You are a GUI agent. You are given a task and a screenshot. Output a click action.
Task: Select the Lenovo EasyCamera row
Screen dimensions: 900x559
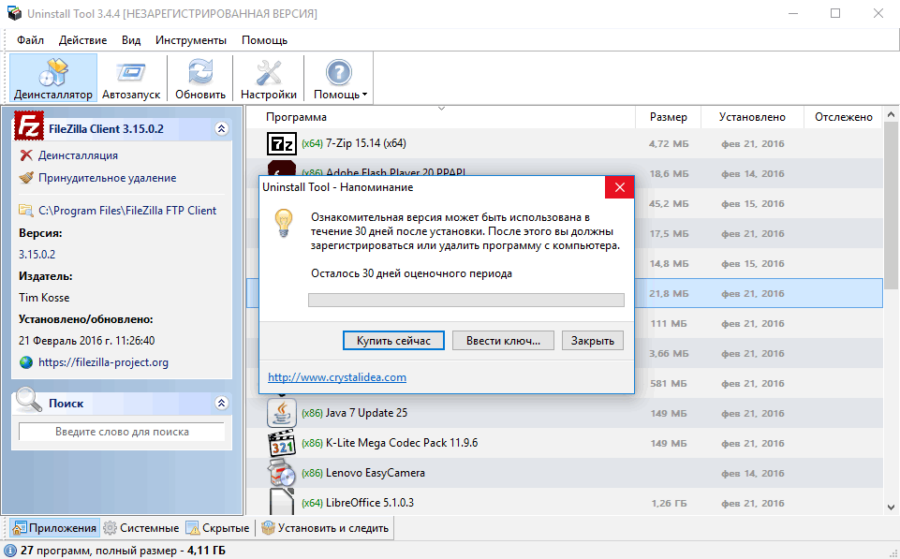565,473
